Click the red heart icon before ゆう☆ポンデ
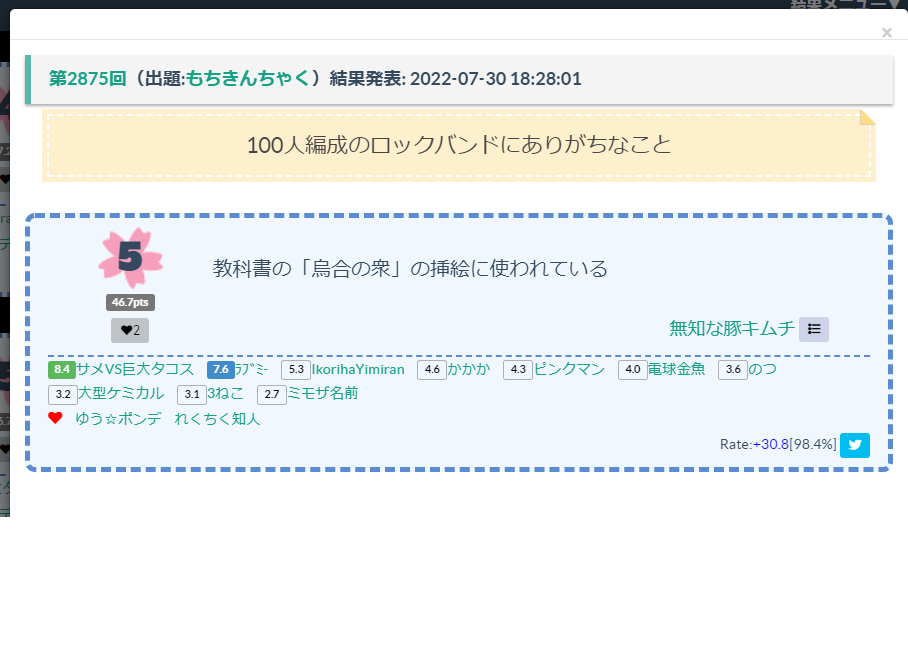This screenshot has width=908, height=648. [x=55, y=418]
